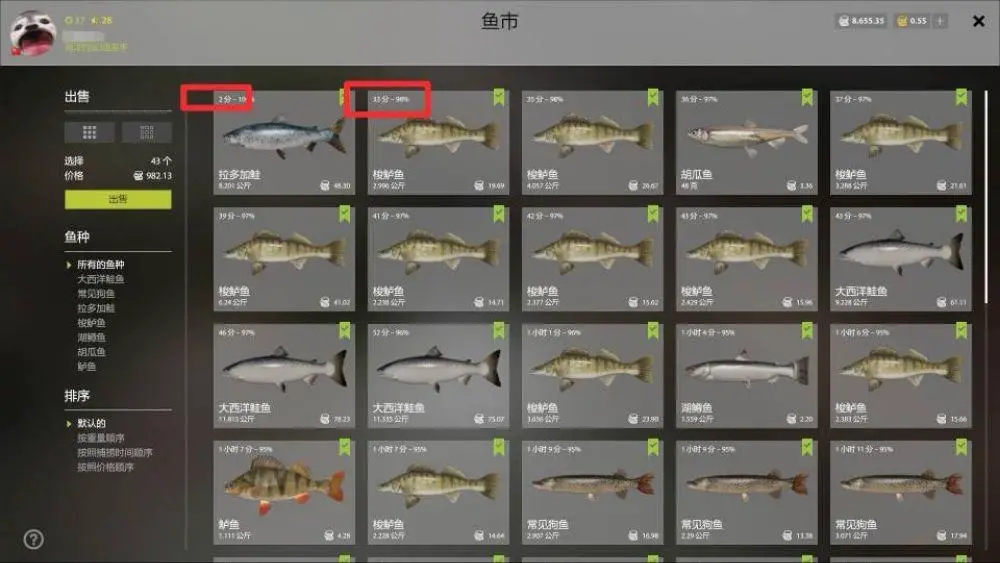The height and width of the screenshot is (563, 1000).
Task: Open the silver coins balance icon
Action: pos(844,21)
